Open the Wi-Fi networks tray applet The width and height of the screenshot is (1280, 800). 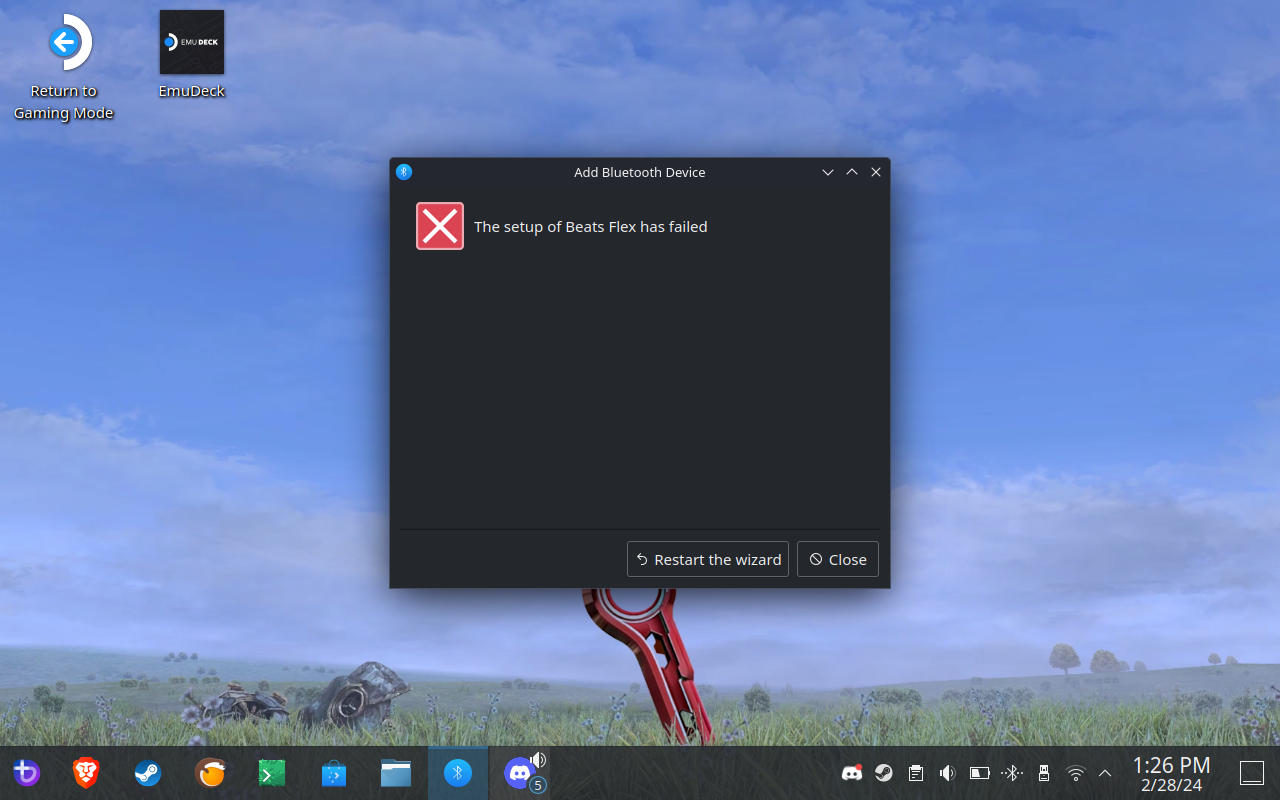[1076, 773]
